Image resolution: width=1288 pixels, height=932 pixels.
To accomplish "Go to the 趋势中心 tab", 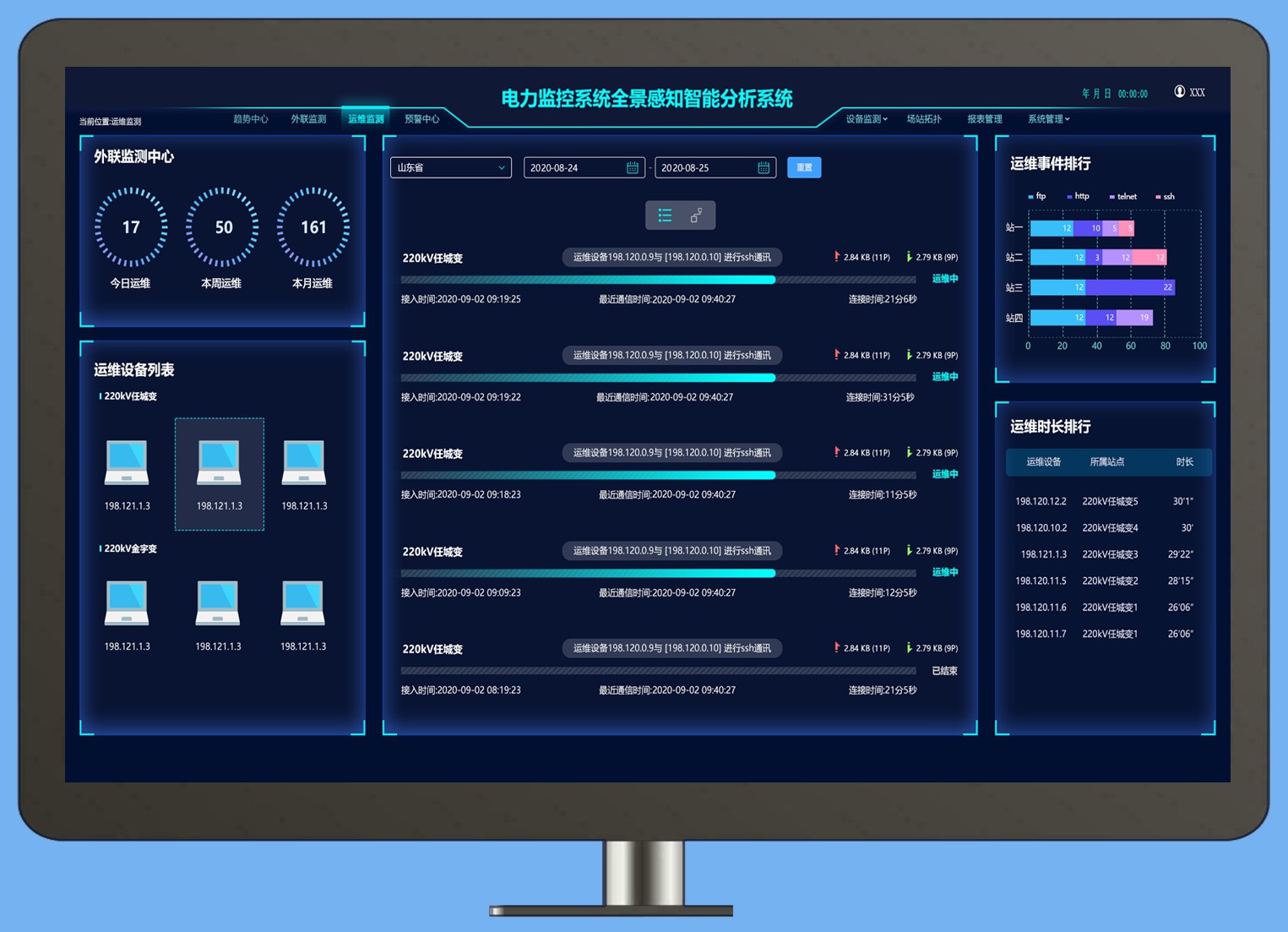I will [x=250, y=119].
